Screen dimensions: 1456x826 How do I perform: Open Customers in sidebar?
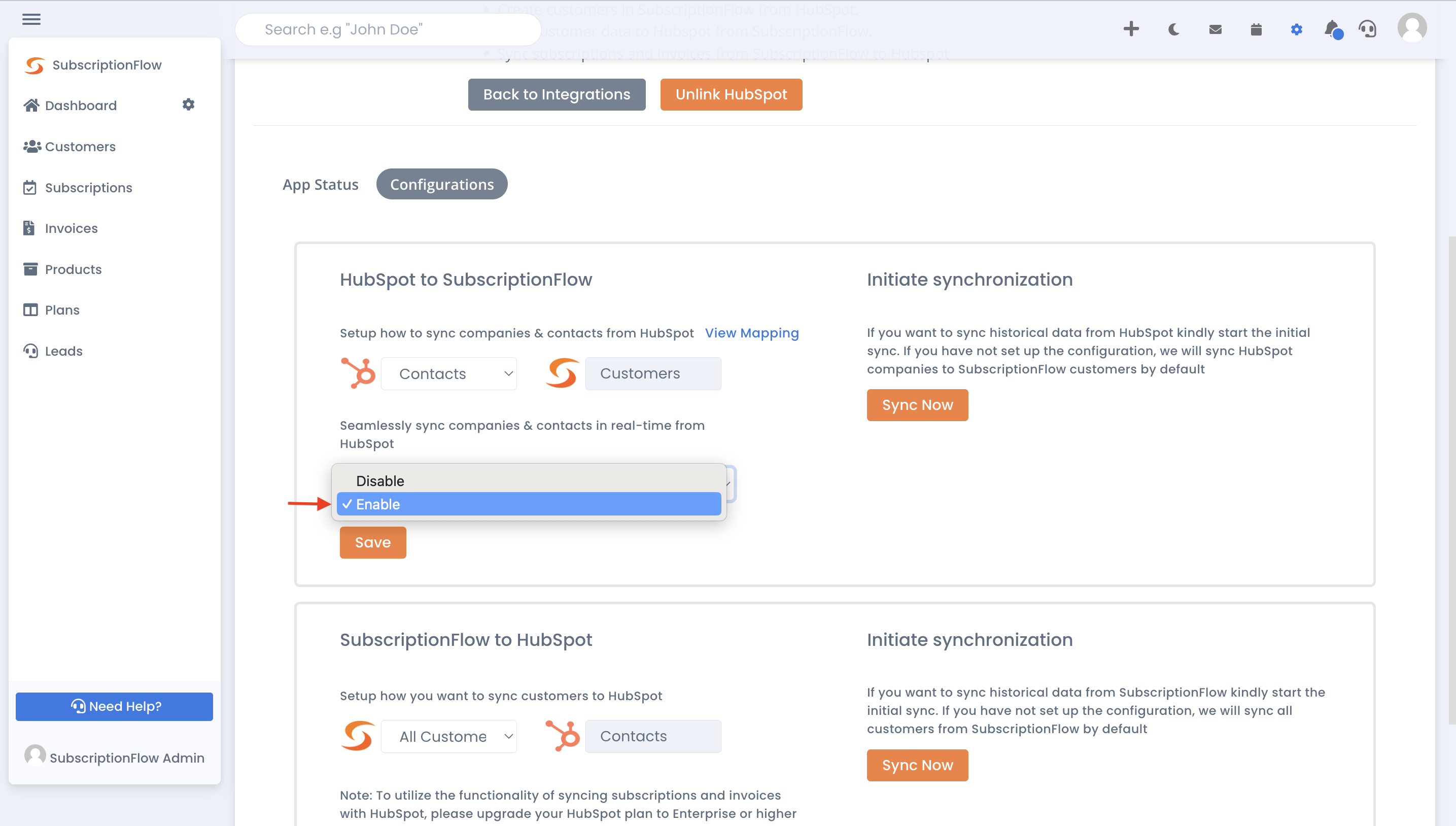pos(80,146)
